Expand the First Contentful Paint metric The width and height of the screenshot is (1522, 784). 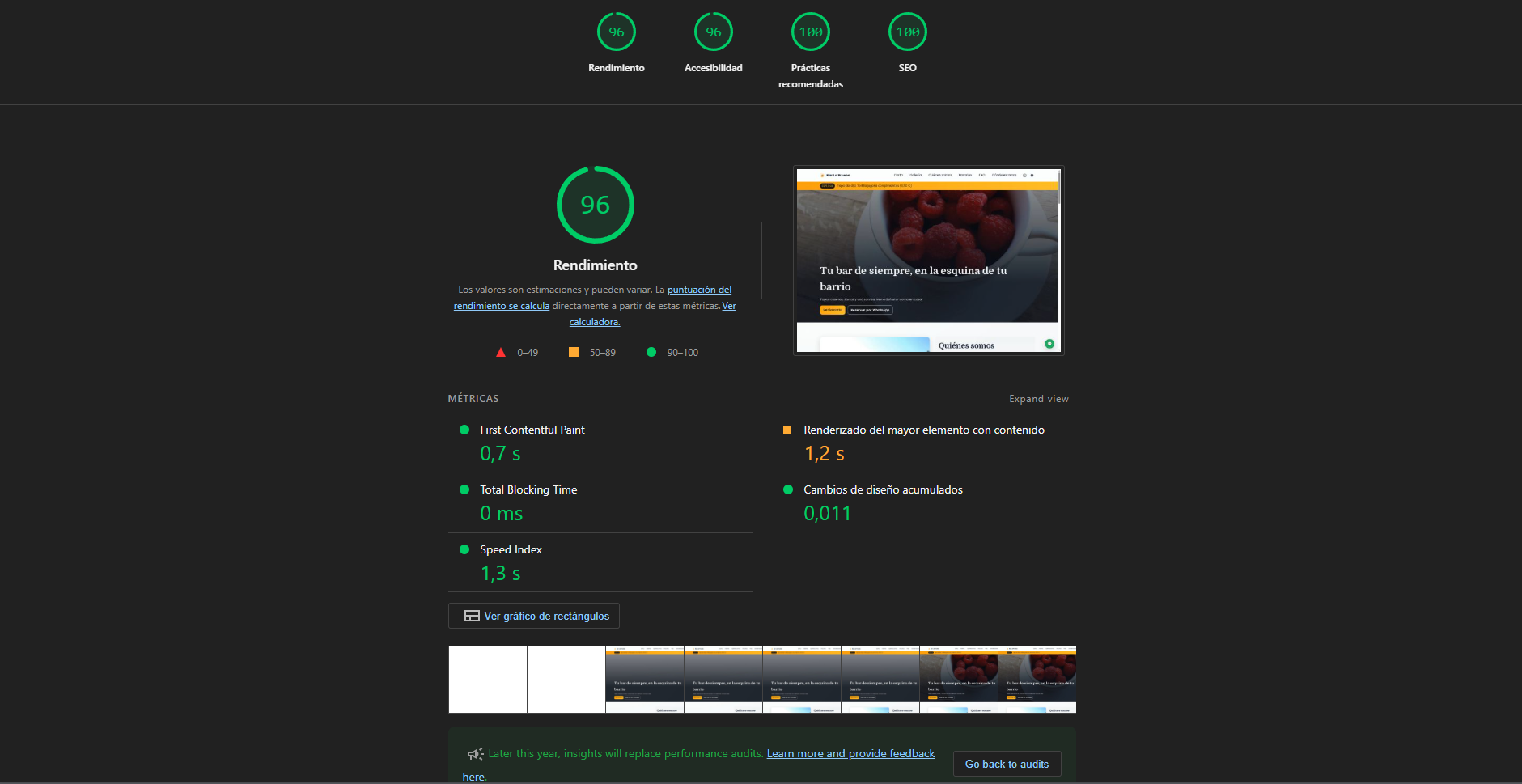pos(532,430)
